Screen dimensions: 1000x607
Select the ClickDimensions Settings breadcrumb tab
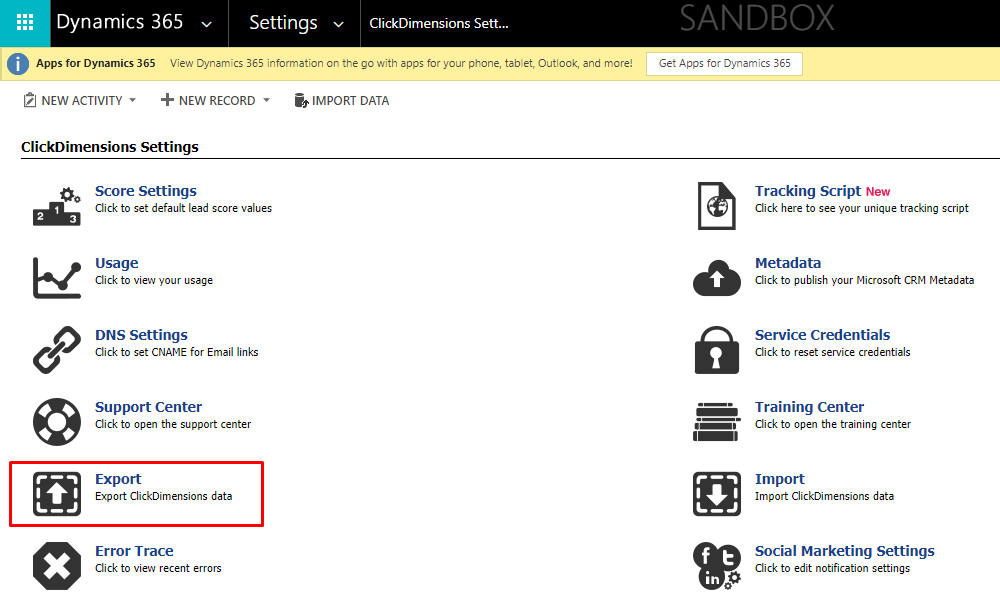pyautogui.click(x=439, y=23)
